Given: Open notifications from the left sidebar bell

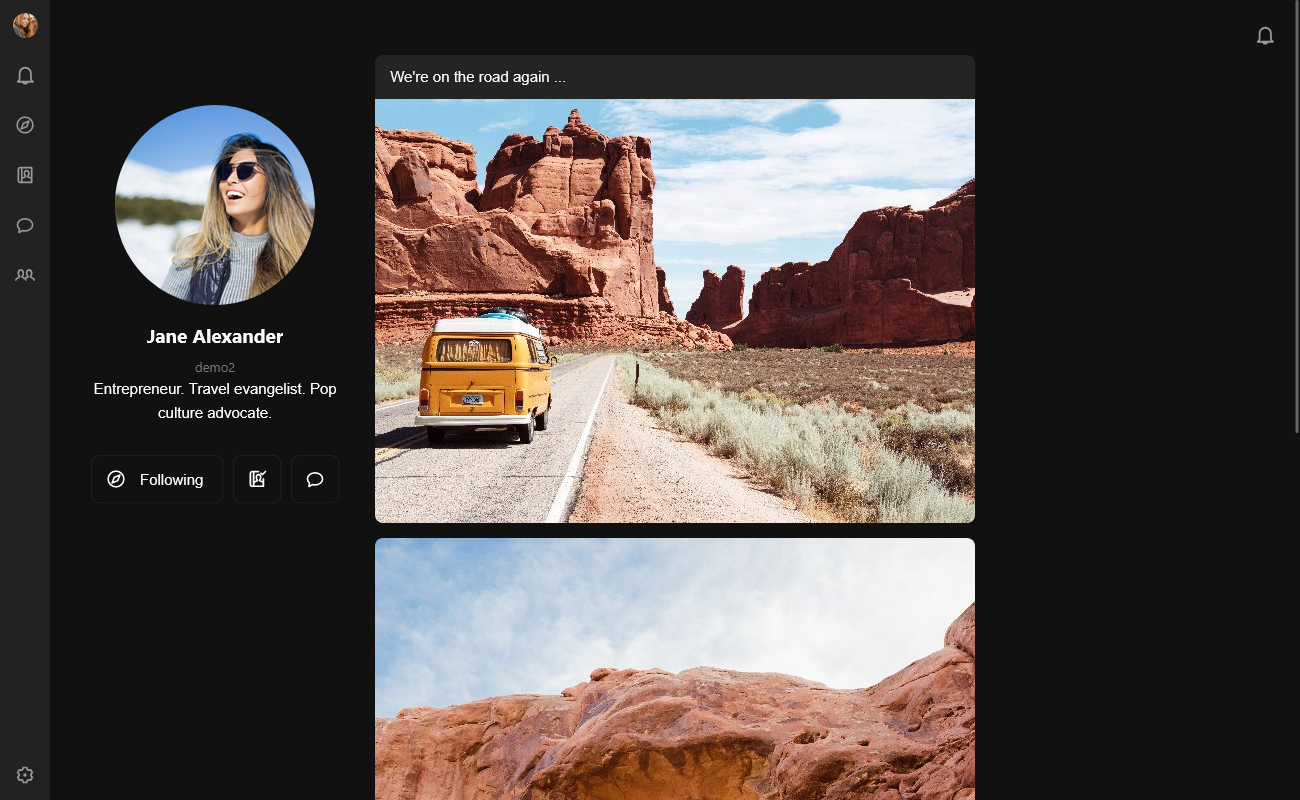Looking at the screenshot, I should click(x=25, y=76).
